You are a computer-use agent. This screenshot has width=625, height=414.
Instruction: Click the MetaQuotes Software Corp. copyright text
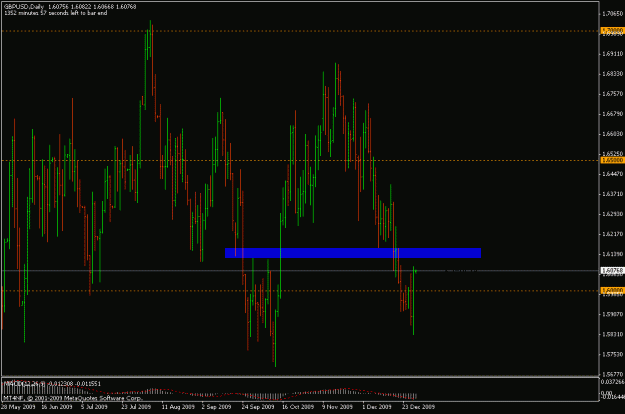pyautogui.click(x=73, y=398)
